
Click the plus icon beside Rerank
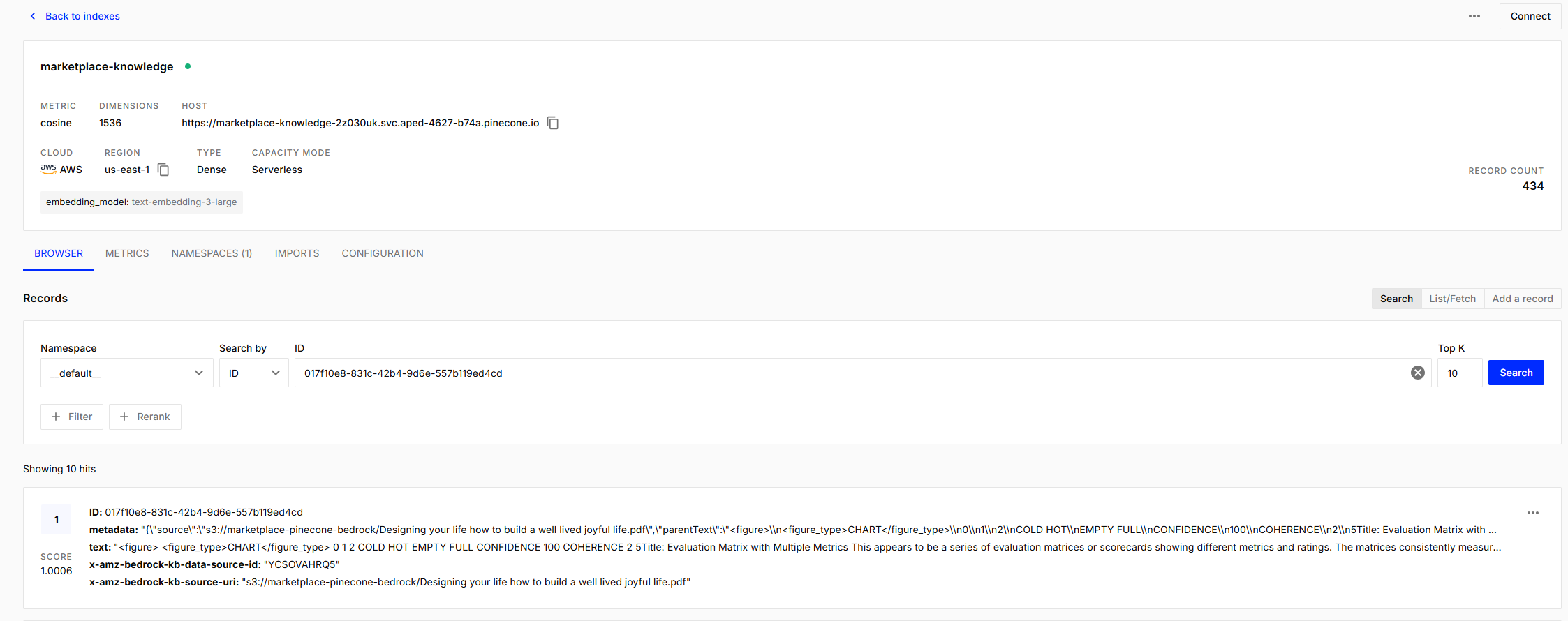[124, 417]
